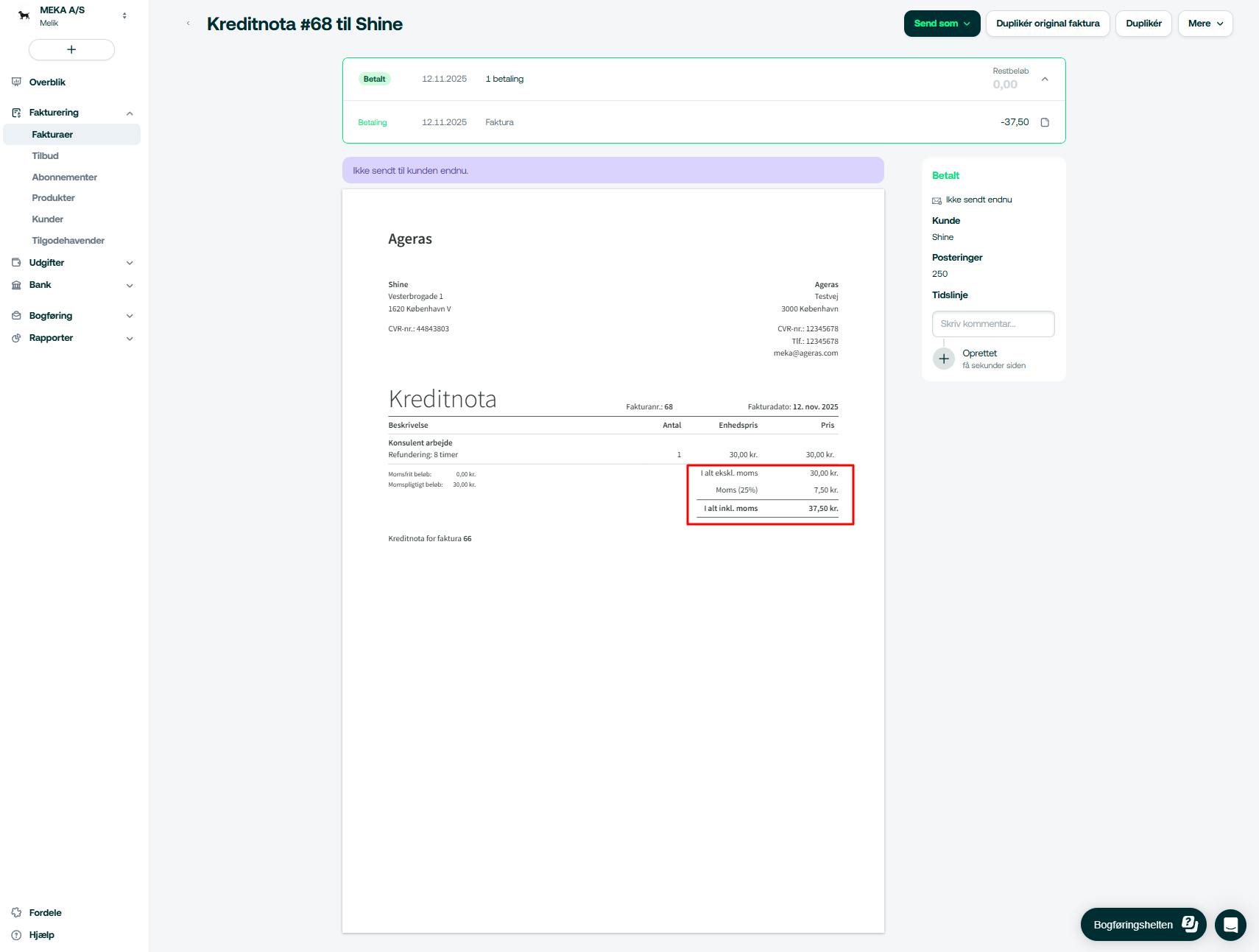The image size is (1259, 952).
Task: Expand the Rapporter section chevron
Action: pyautogui.click(x=130, y=339)
